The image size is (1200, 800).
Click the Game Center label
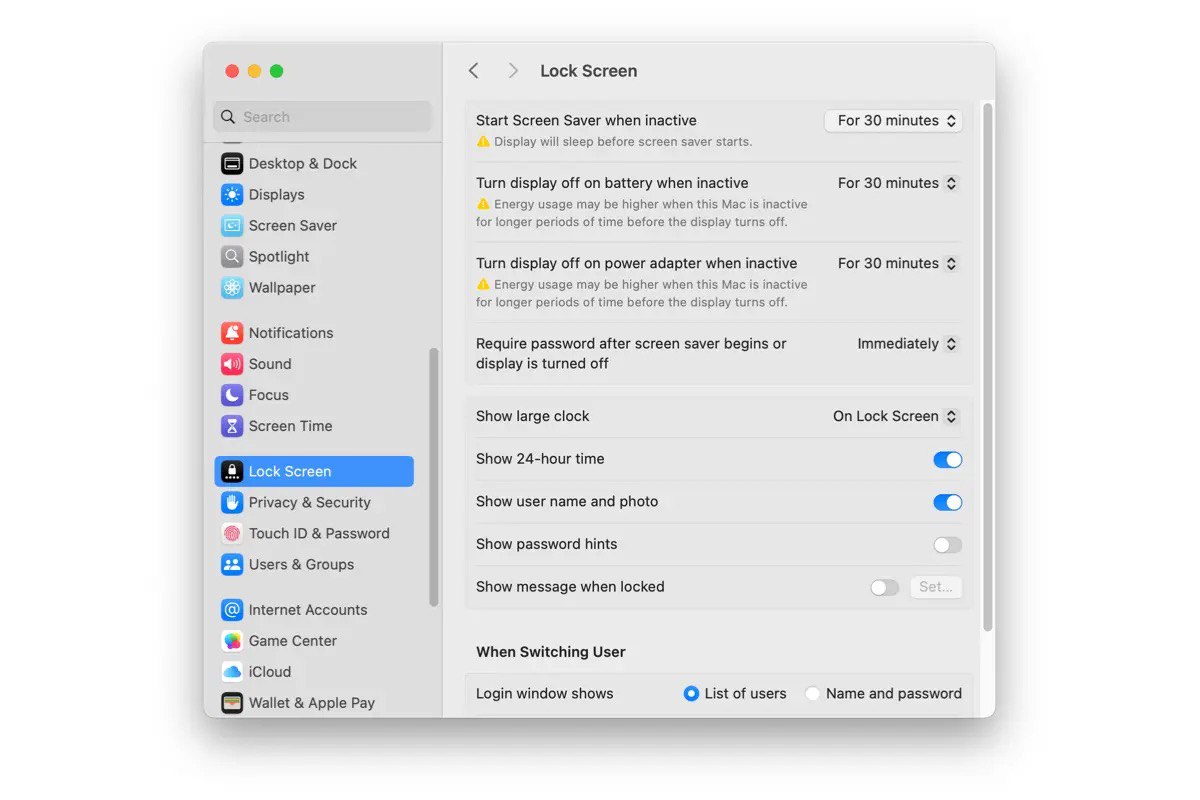point(293,641)
